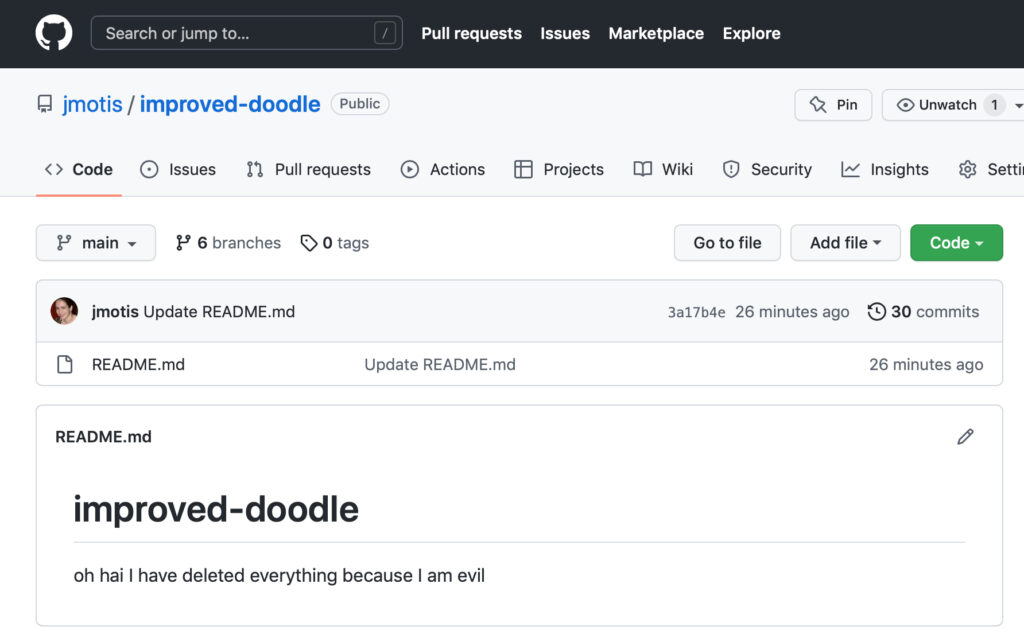This screenshot has height=634, width=1024.
Task: Click the slash shortcut key icon in search
Action: [x=385, y=33]
